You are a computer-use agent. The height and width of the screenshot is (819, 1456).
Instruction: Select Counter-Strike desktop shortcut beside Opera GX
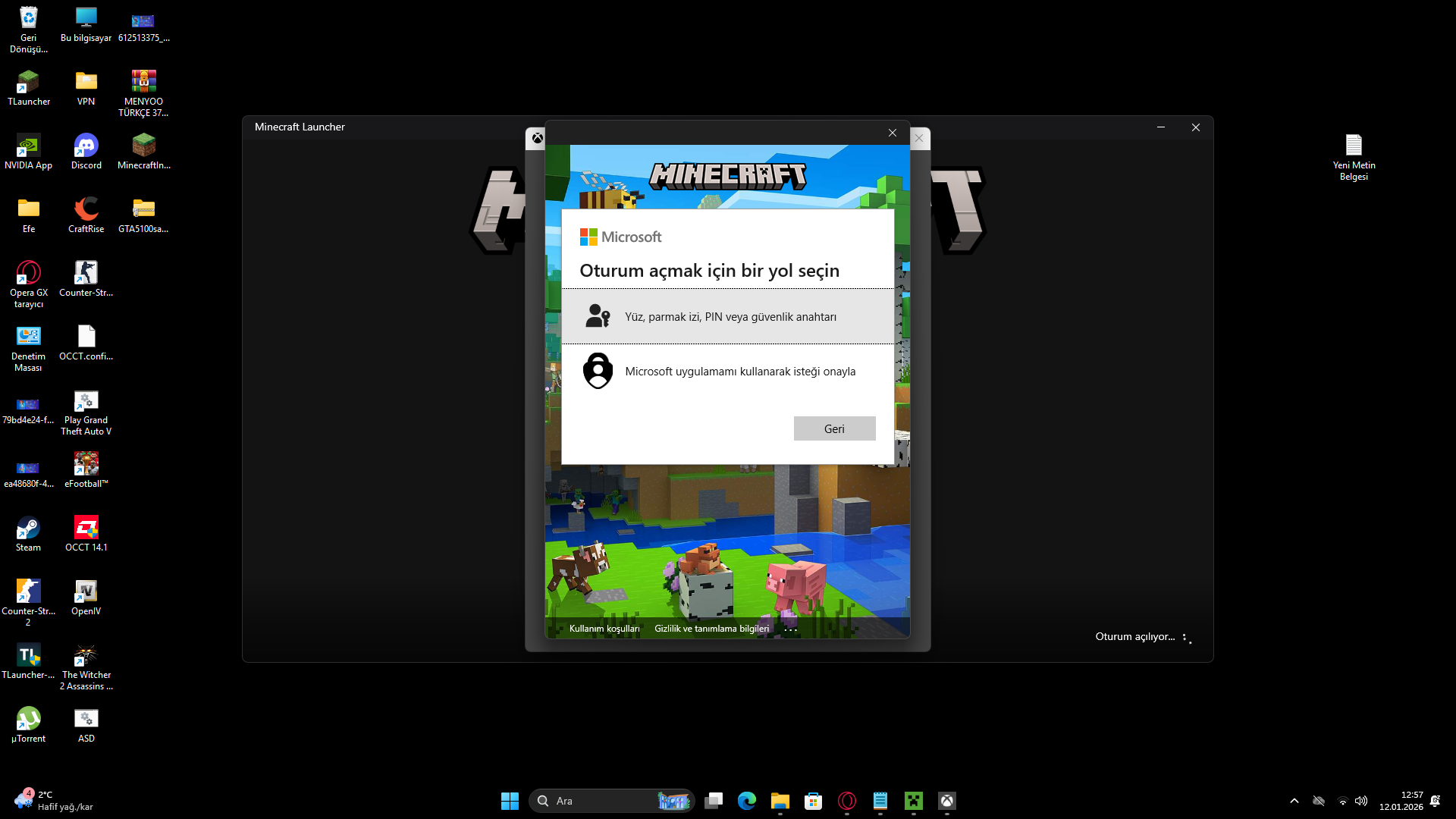coord(86,279)
